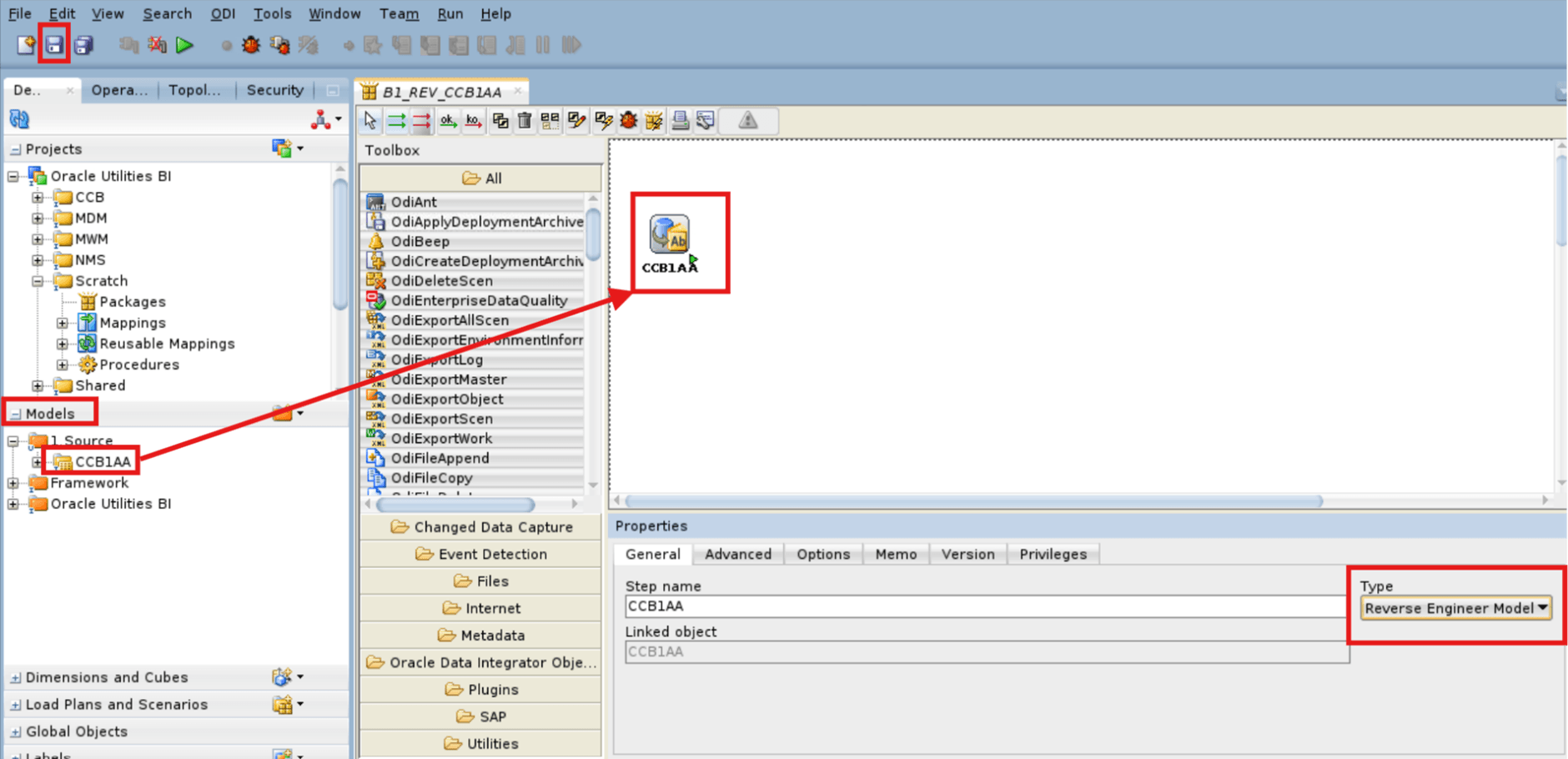The width and height of the screenshot is (1568, 759).
Task: Click the Print icon in the package toolbar
Action: pos(680,121)
